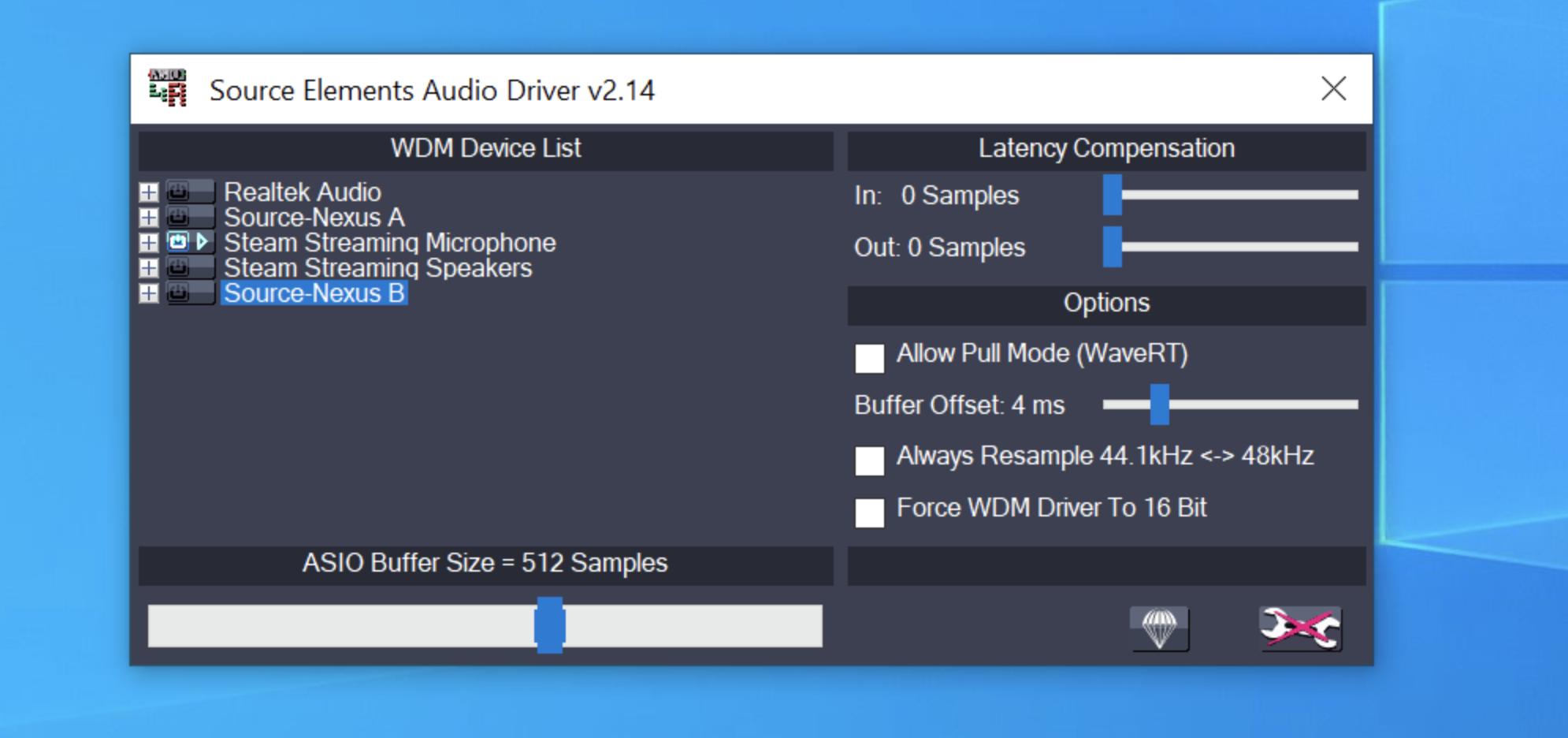1568x738 pixels.
Task: Close the Source Elements Audio Driver window
Action: click(1333, 89)
